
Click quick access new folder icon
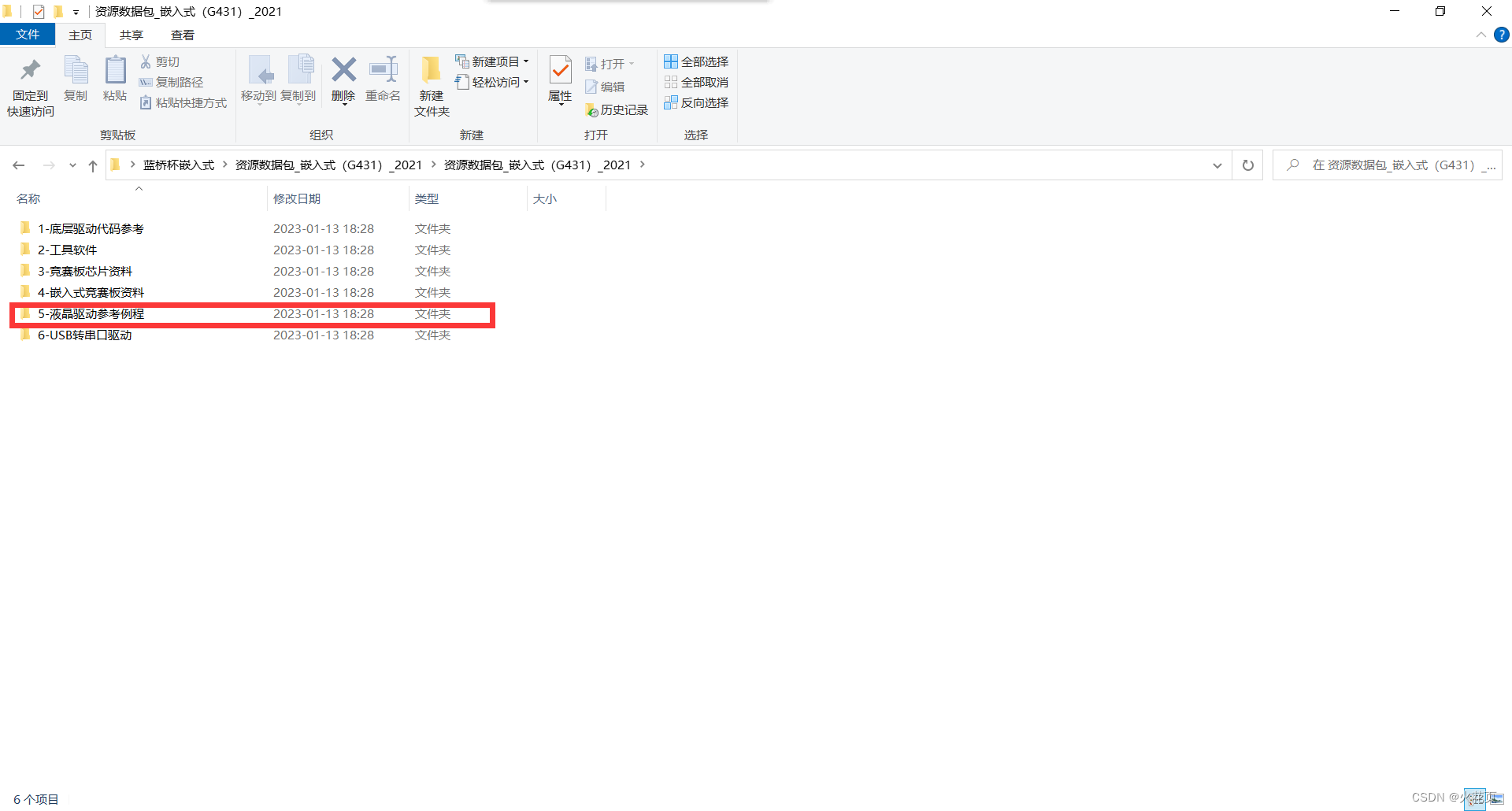coord(57,11)
